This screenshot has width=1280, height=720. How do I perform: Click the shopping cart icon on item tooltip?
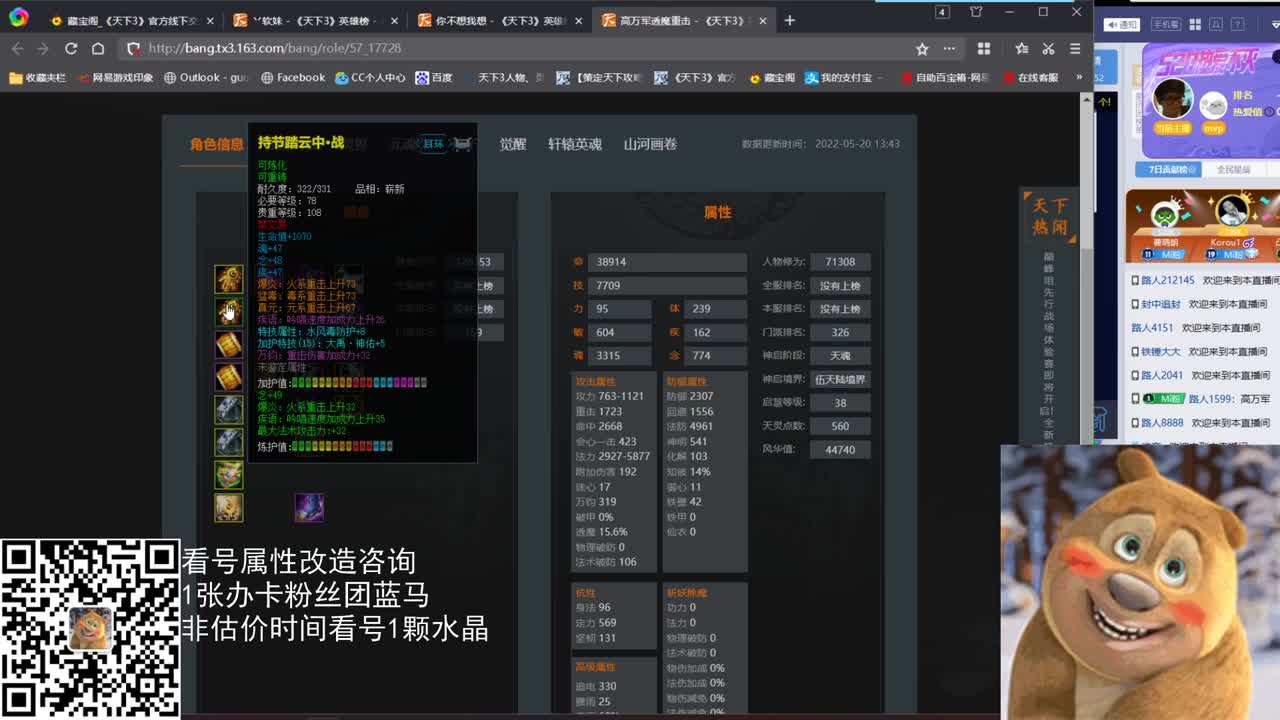click(461, 144)
